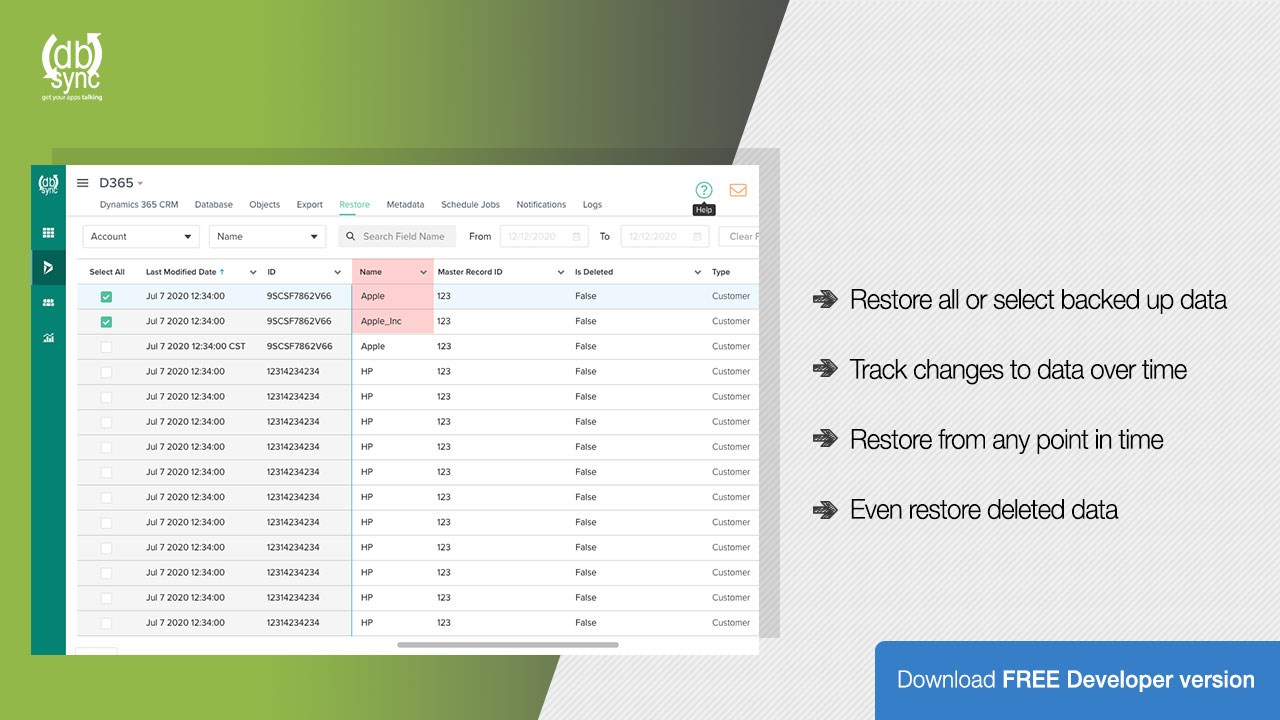This screenshot has height=720, width=1280.
Task: Switch to the Metadata tab
Action: pos(405,205)
